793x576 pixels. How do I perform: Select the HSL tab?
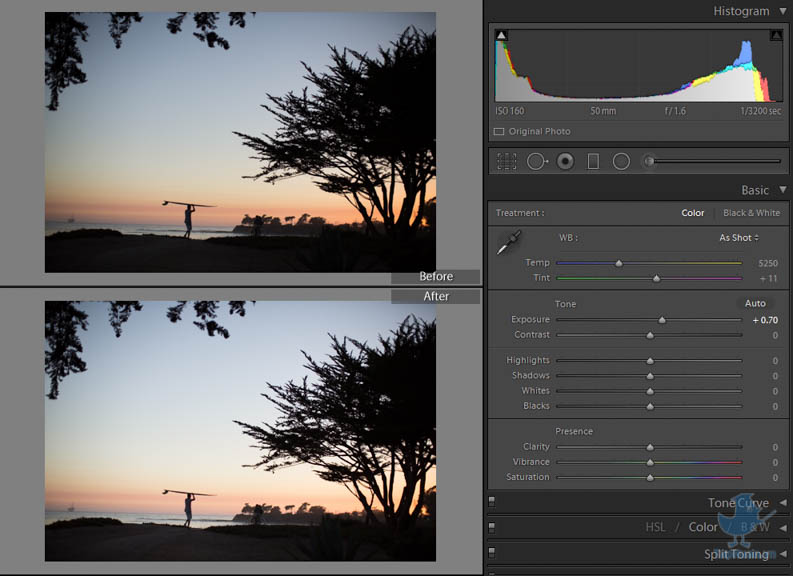655,527
